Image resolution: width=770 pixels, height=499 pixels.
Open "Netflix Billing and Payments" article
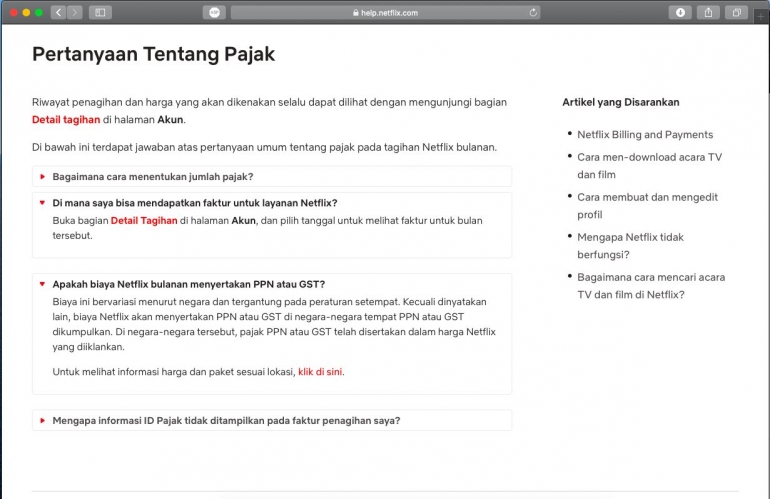coord(645,134)
